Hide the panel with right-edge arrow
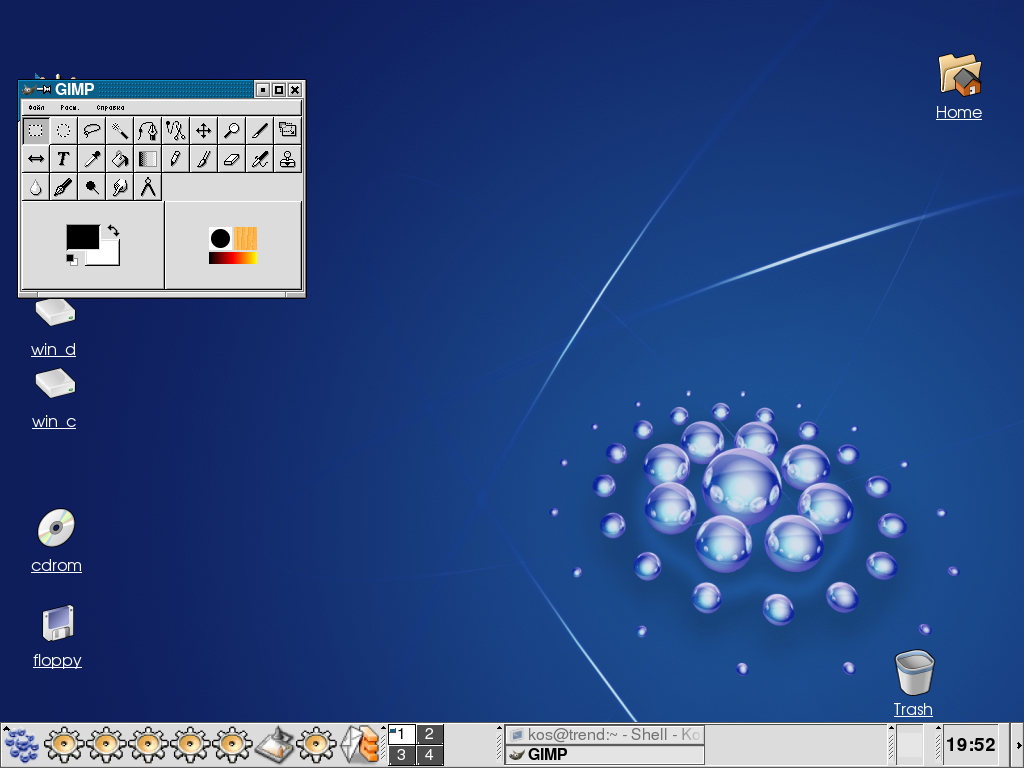 click(1019, 745)
